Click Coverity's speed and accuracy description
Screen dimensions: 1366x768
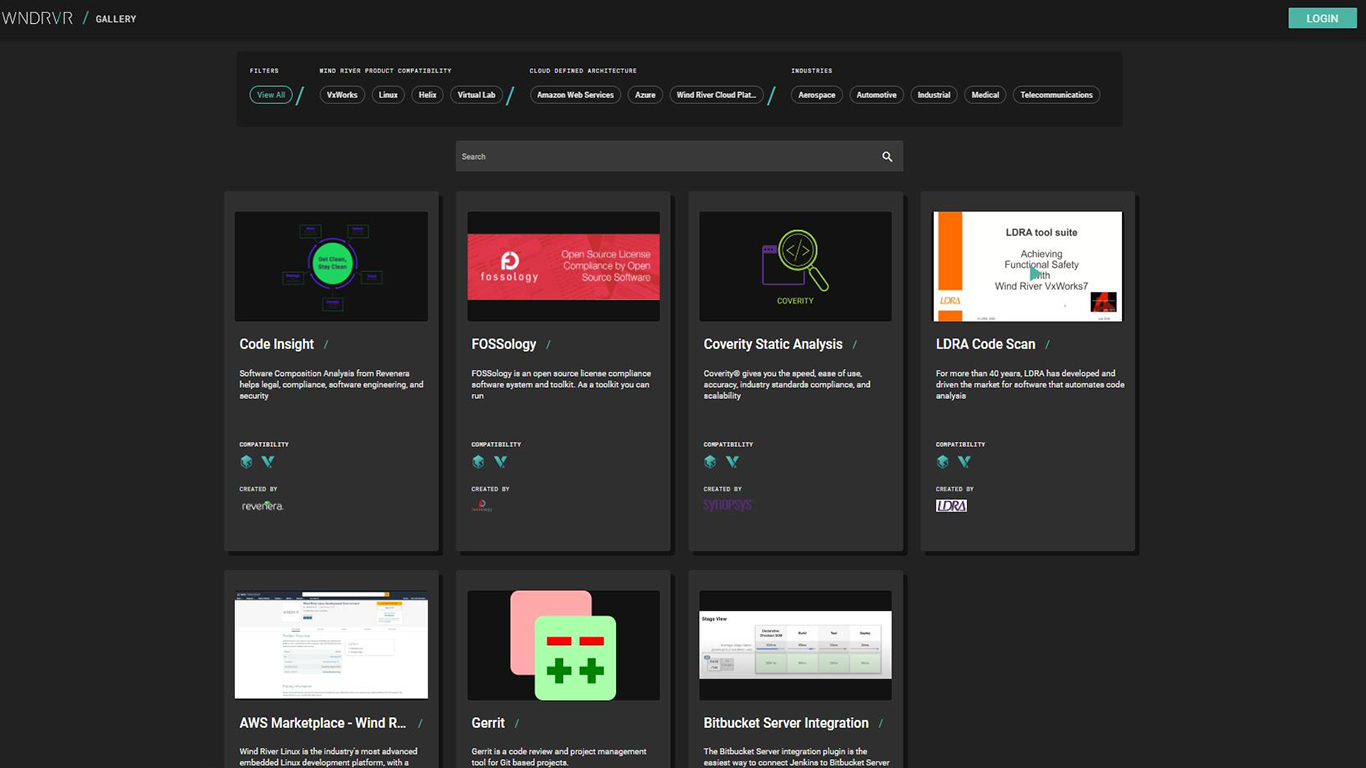(x=787, y=384)
